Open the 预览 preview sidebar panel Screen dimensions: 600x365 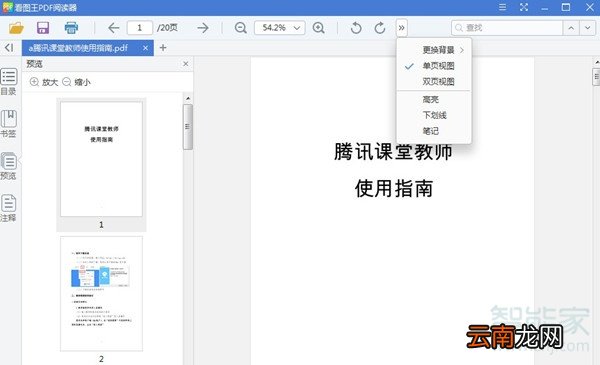(8, 166)
